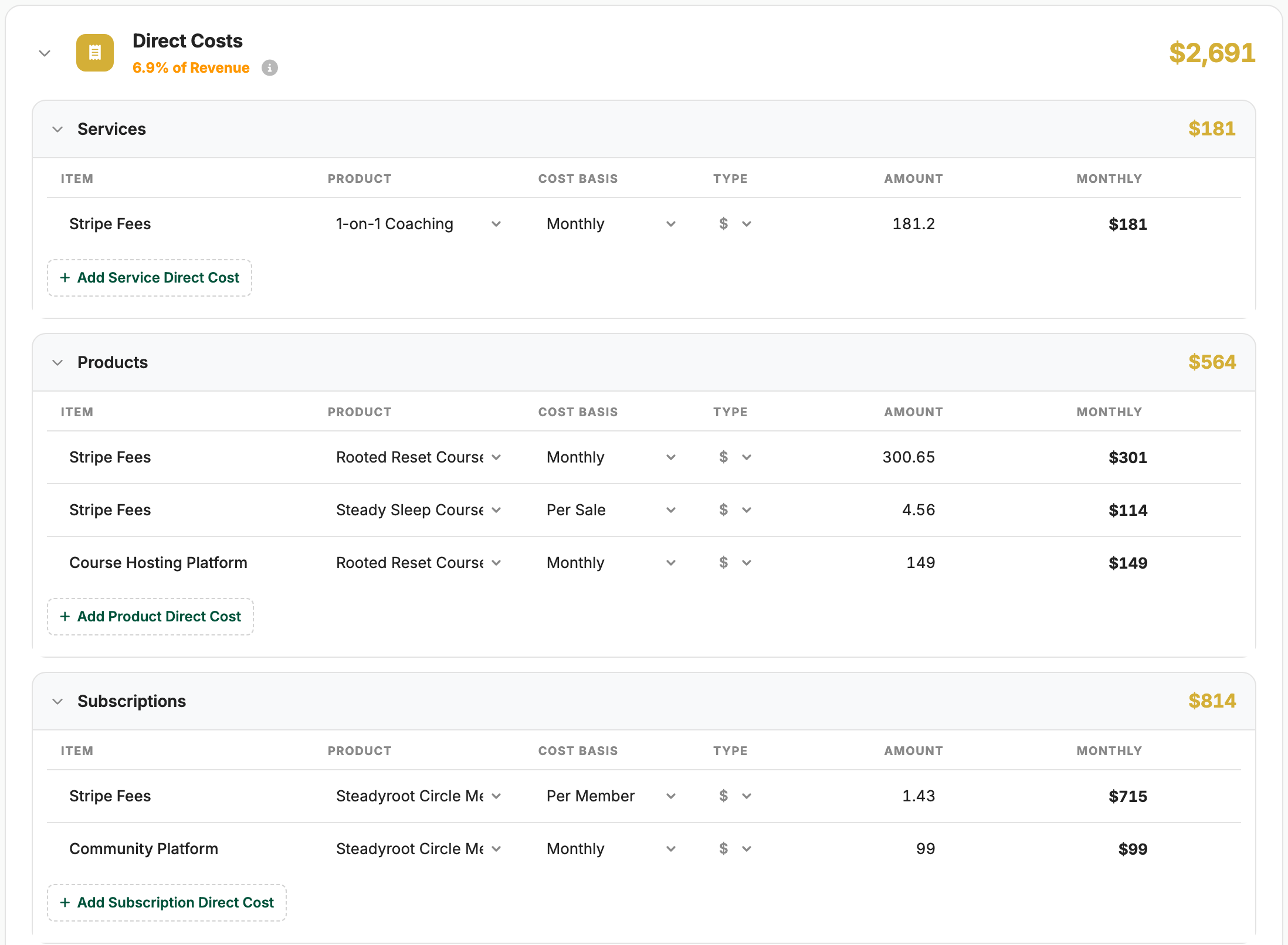Screen dimensions: 1288x945
Task: Open cost basis dropdown for Course Hosting Platform
Action: (611, 563)
